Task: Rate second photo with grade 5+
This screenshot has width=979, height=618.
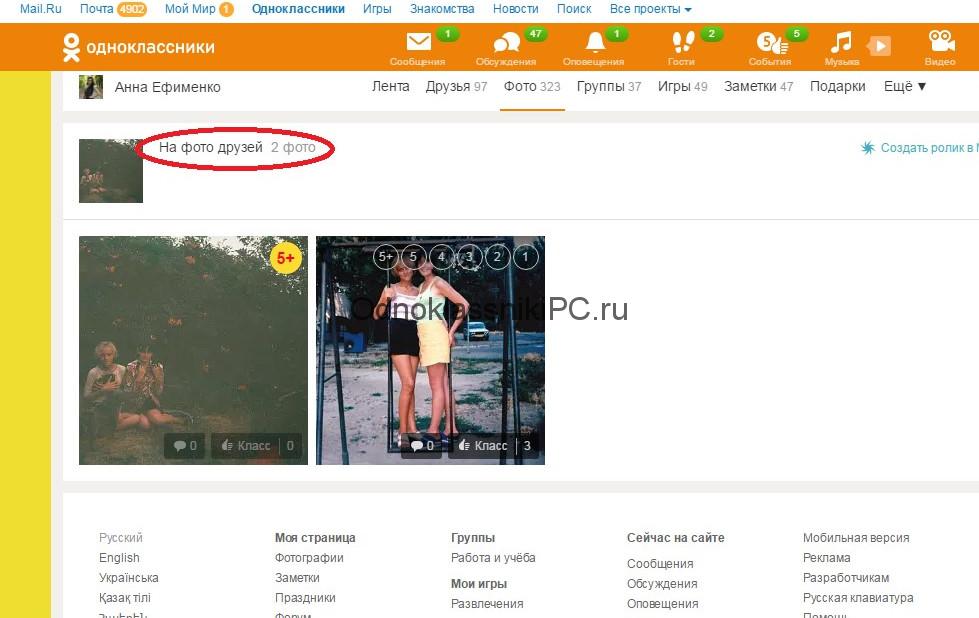Action: pyautogui.click(x=385, y=257)
